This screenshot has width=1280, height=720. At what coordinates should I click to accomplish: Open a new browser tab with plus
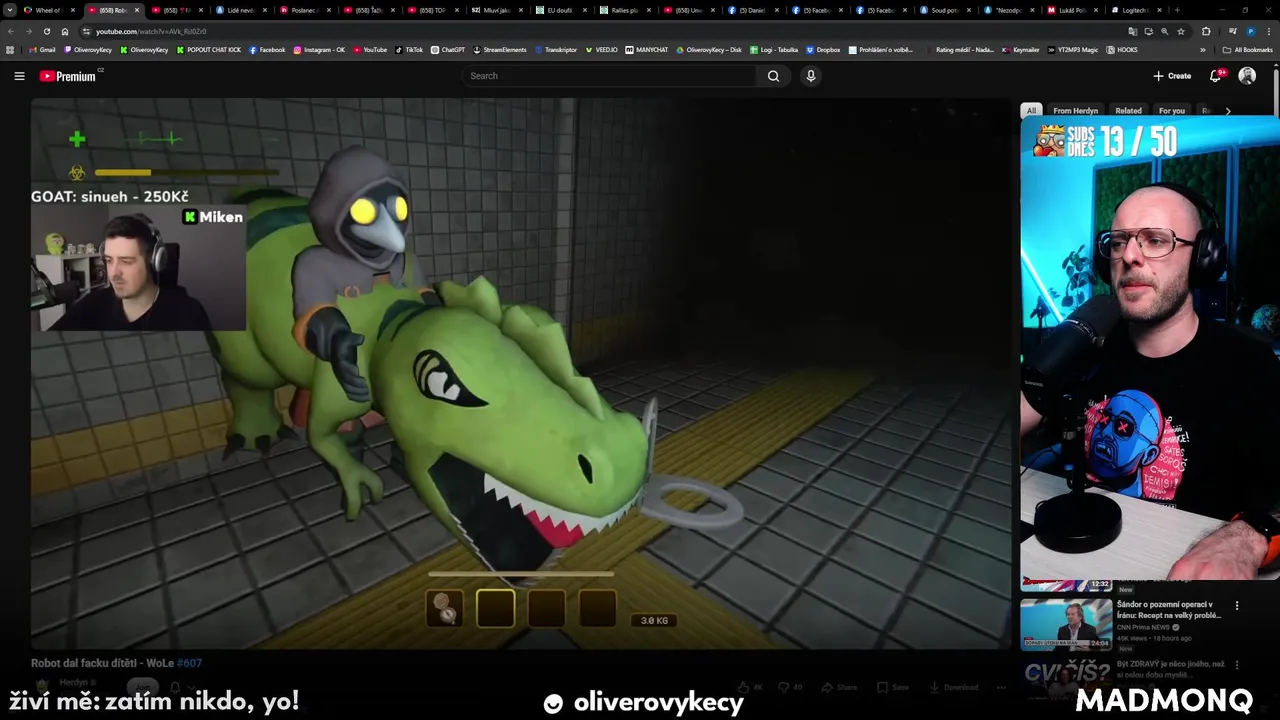point(1177,10)
